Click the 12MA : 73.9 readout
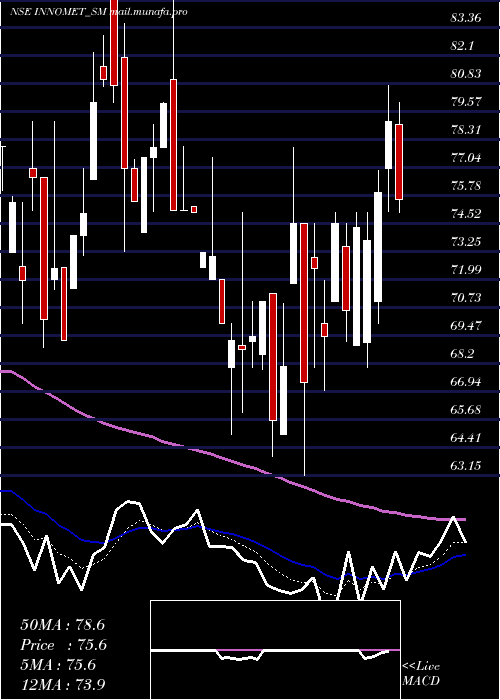The width and height of the screenshot is (500, 700). click(63, 685)
